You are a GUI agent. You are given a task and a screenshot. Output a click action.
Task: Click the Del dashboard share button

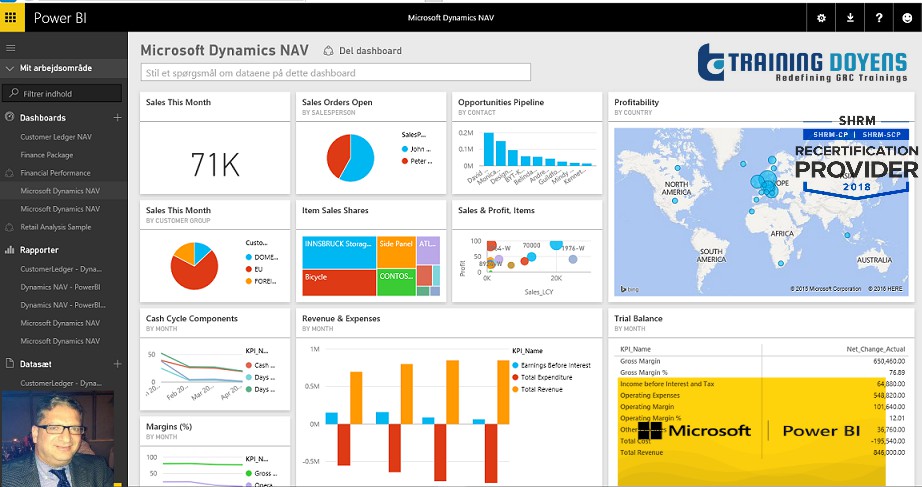click(363, 51)
